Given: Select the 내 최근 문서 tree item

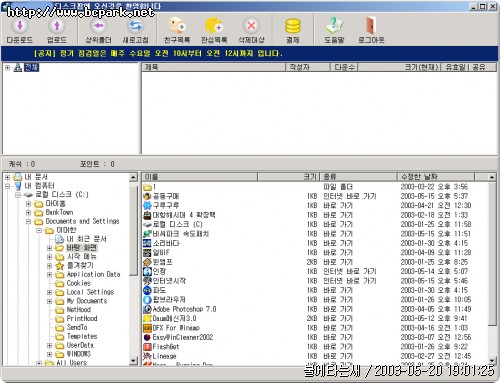Looking at the screenshot, I should click(x=86, y=239).
